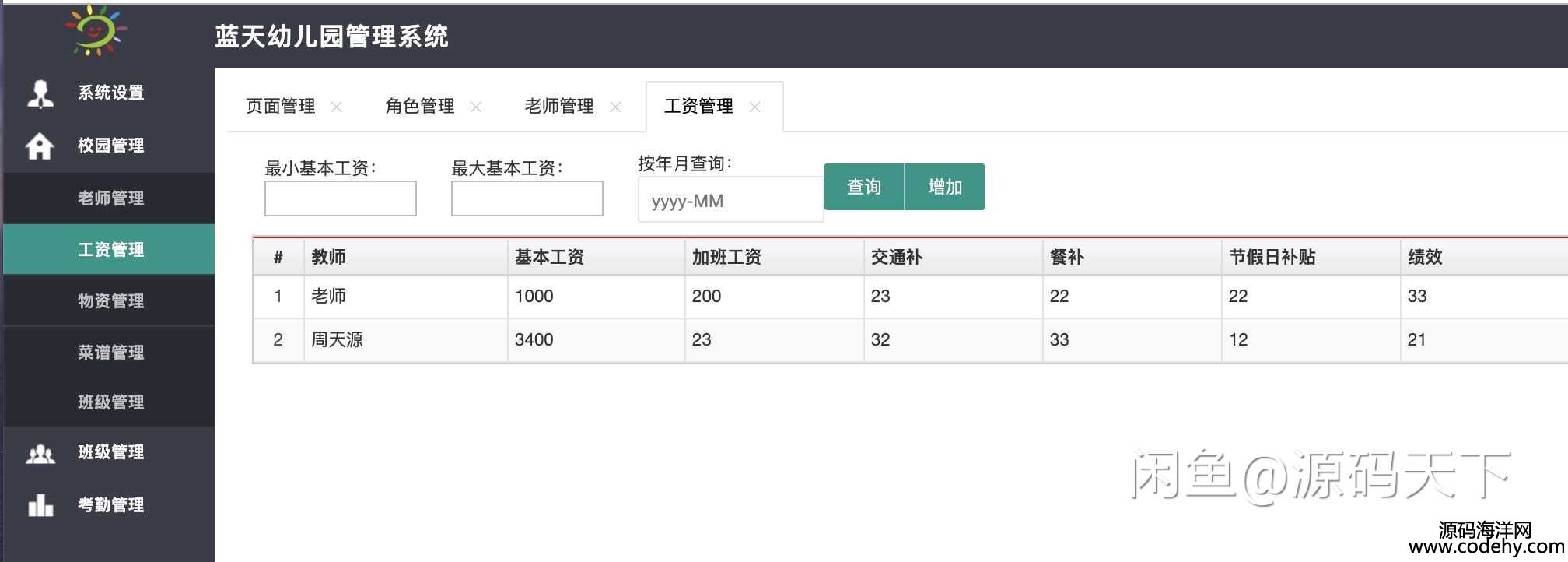Close the 页面管理 tab

(x=336, y=107)
